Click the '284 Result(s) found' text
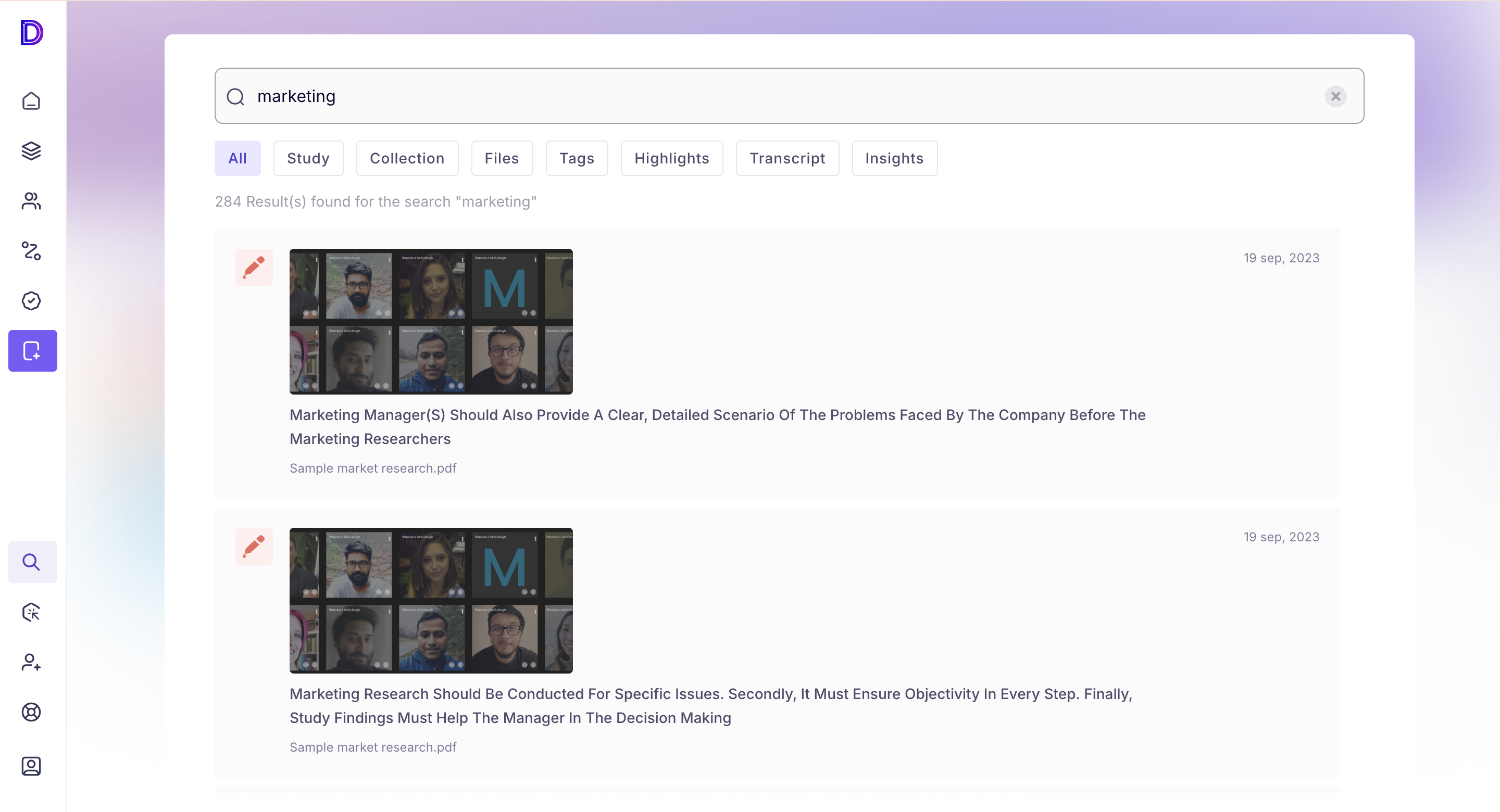Image resolution: width=1500 pixels, height=812 pixels. point(376,201)
